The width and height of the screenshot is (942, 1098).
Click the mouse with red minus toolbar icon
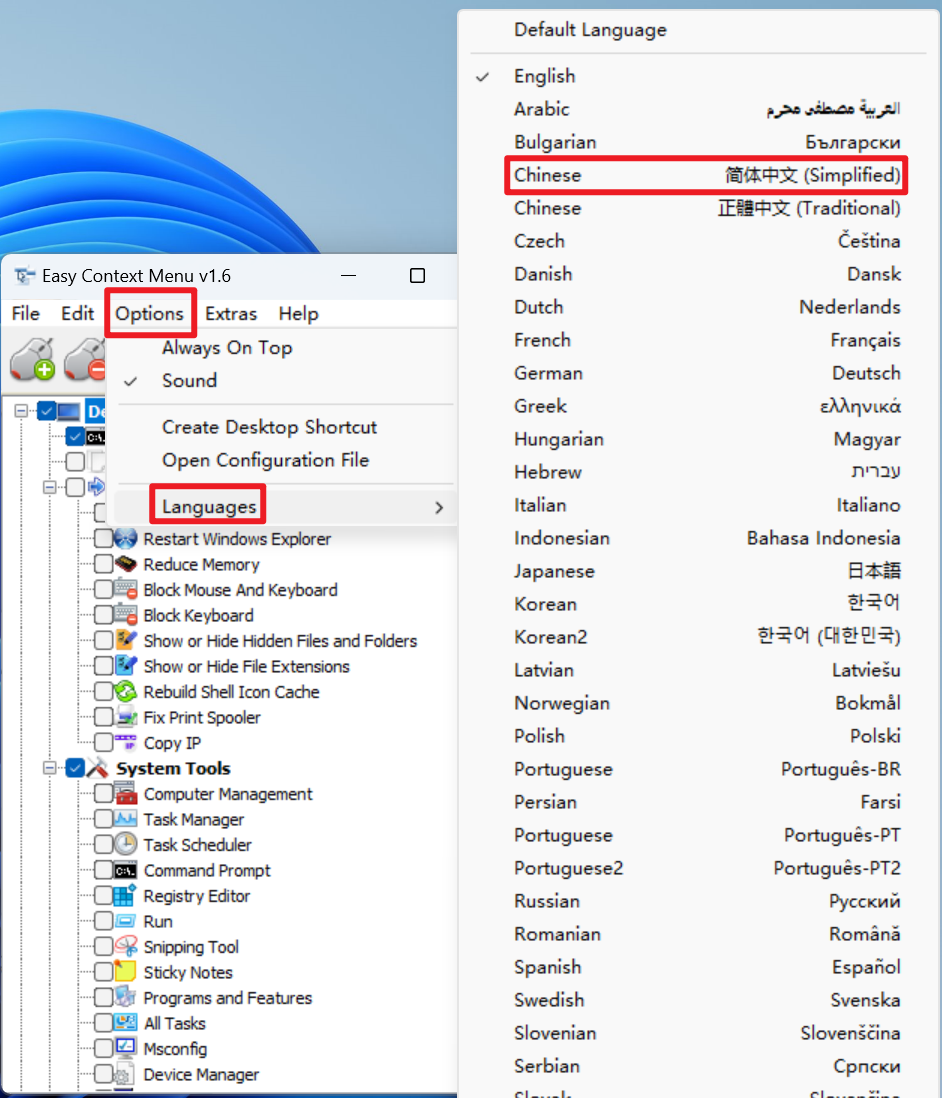pos(85,360)
